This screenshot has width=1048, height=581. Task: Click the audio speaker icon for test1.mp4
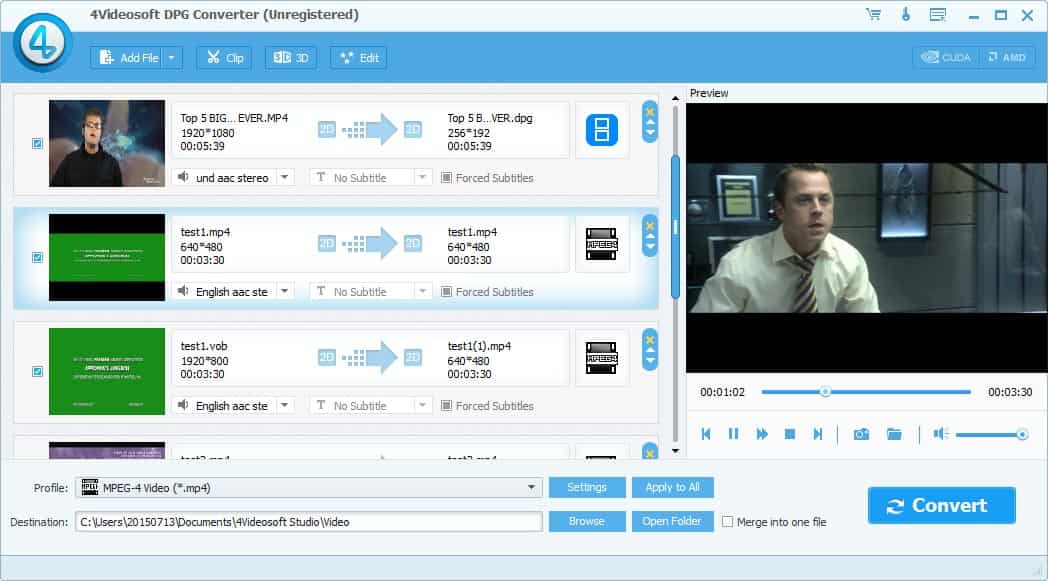(182, 291)
